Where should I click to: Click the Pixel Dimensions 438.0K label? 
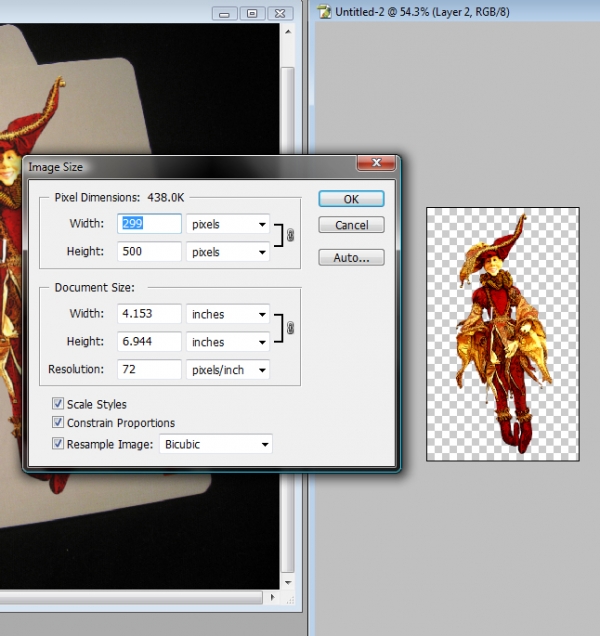[x=119, y=198]
